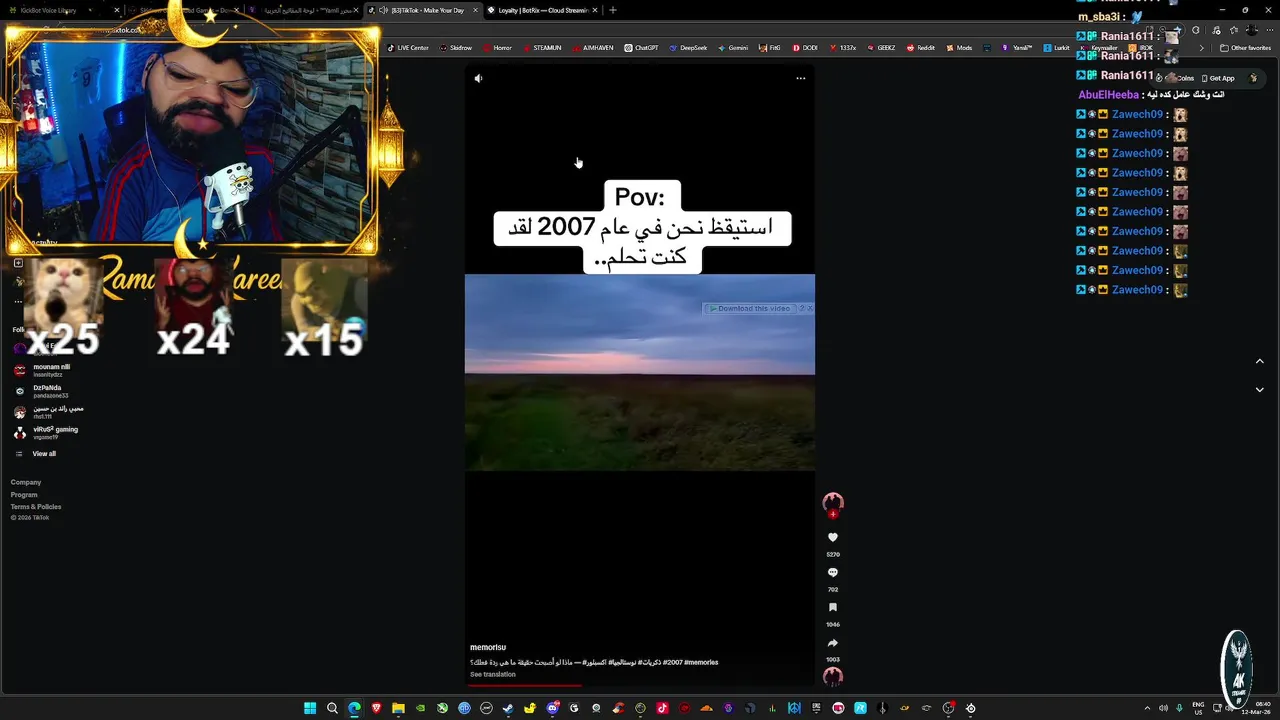
Task: Click See translation under the caption
Action: click(x=493, y=674)
